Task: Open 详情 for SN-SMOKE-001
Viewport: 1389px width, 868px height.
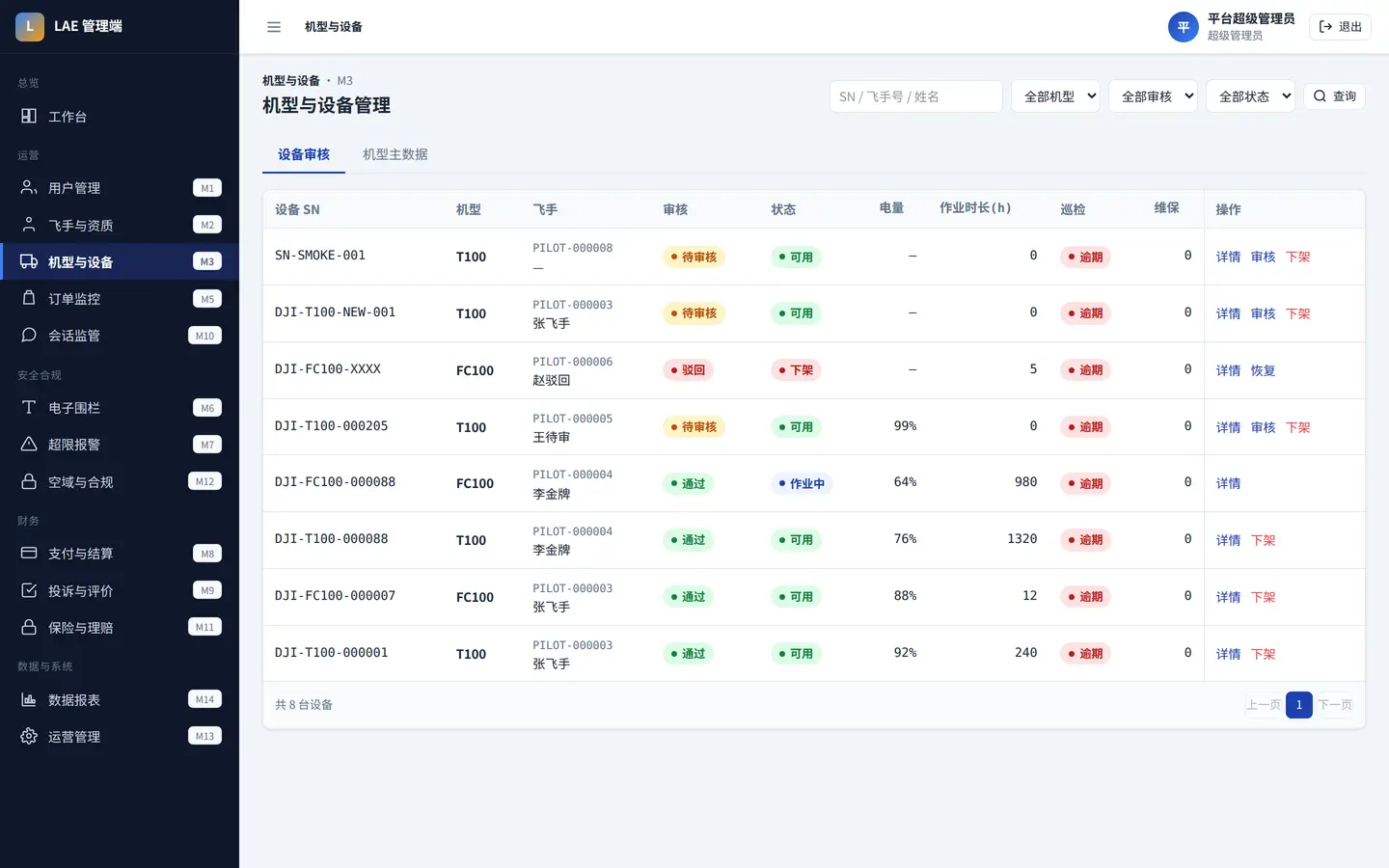Action: pos(1228,257)
